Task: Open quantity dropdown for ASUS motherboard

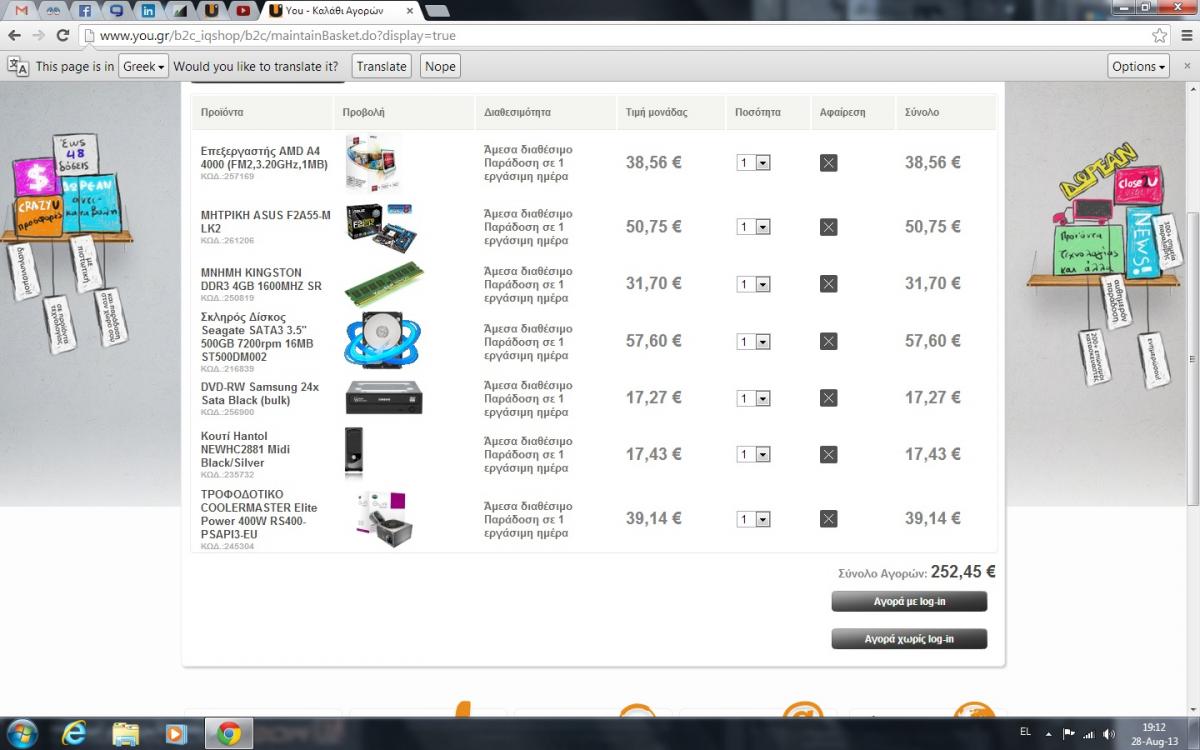Action: point(753,227)
